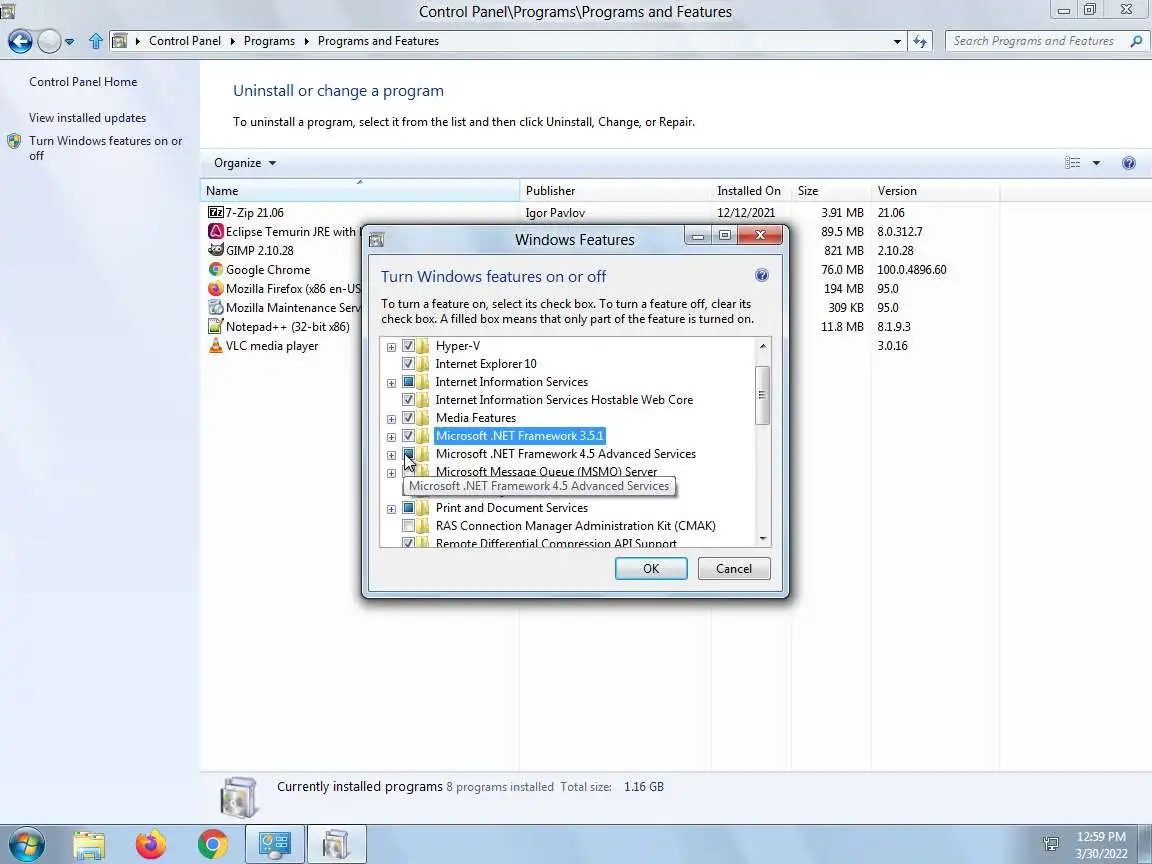Expand the Media Features node
The height and width of the screenshot is (864, 1152).
tap(392, 419)
